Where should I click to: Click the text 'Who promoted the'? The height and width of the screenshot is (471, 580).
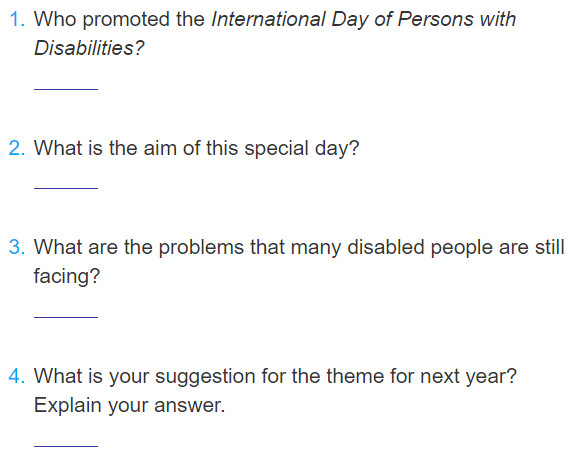click(119, 19)
